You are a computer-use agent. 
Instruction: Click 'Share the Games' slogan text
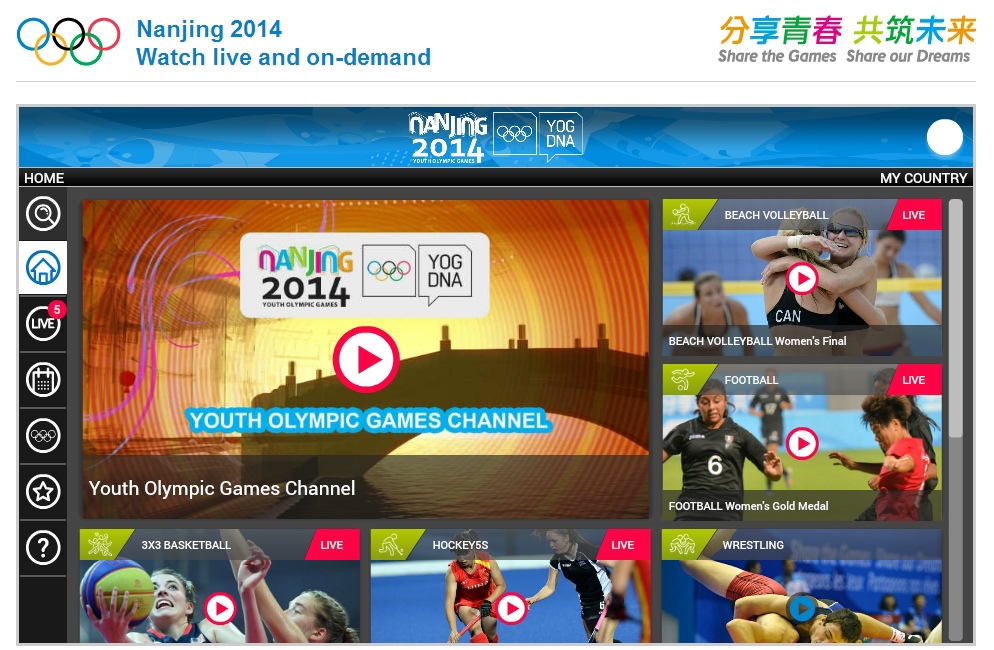pyautogui.click(x=777, y=56)
